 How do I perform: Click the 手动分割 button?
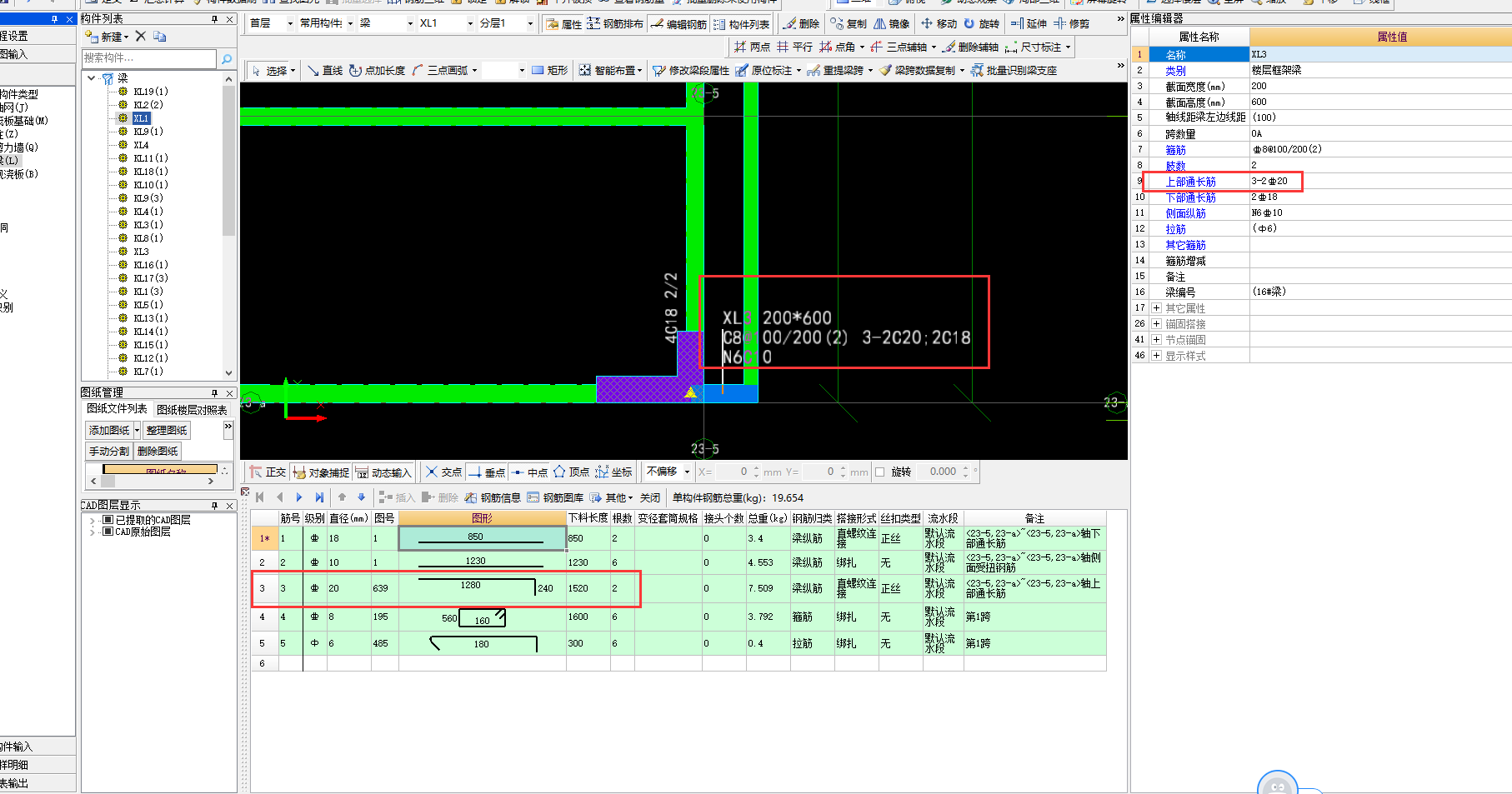click(x=109, y=451)
